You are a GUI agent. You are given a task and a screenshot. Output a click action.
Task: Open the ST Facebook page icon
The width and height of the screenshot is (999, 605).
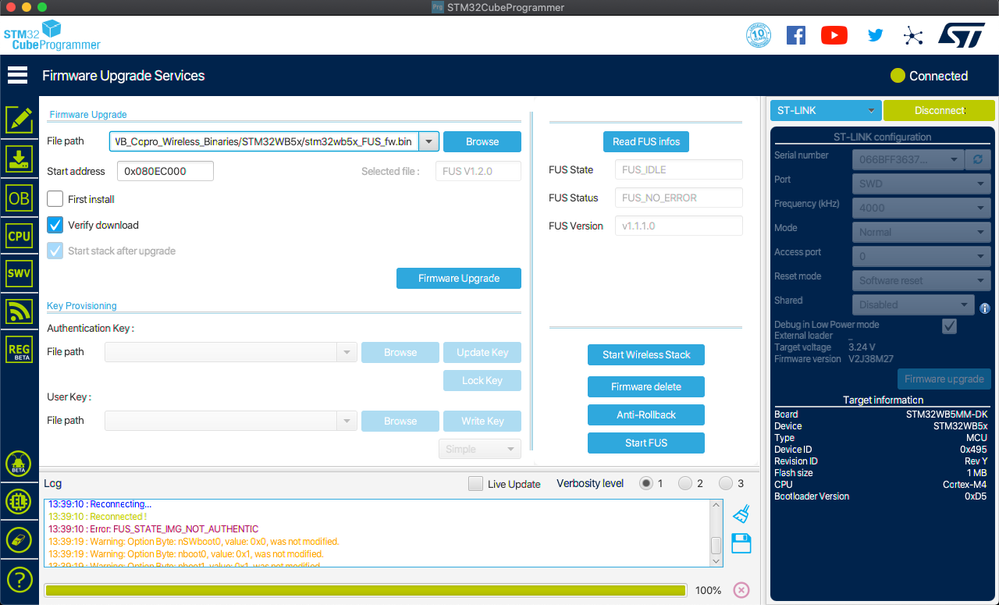pyautogui.click(x=796, y=35)
